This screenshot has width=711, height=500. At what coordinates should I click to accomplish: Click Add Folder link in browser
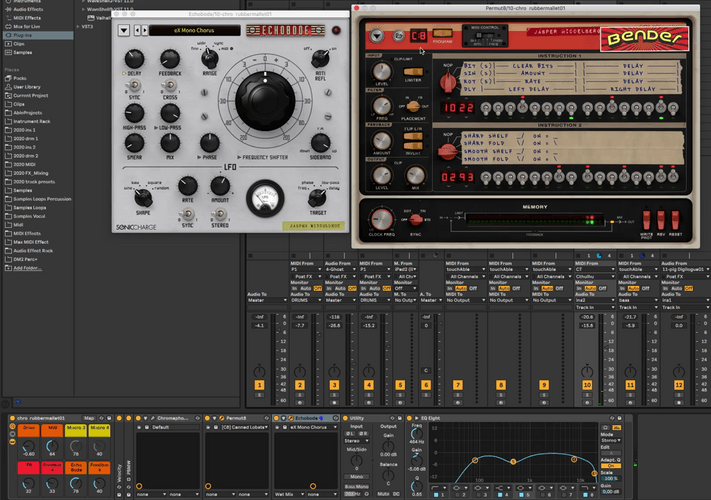pyautogui.click(x=27, y=268)
